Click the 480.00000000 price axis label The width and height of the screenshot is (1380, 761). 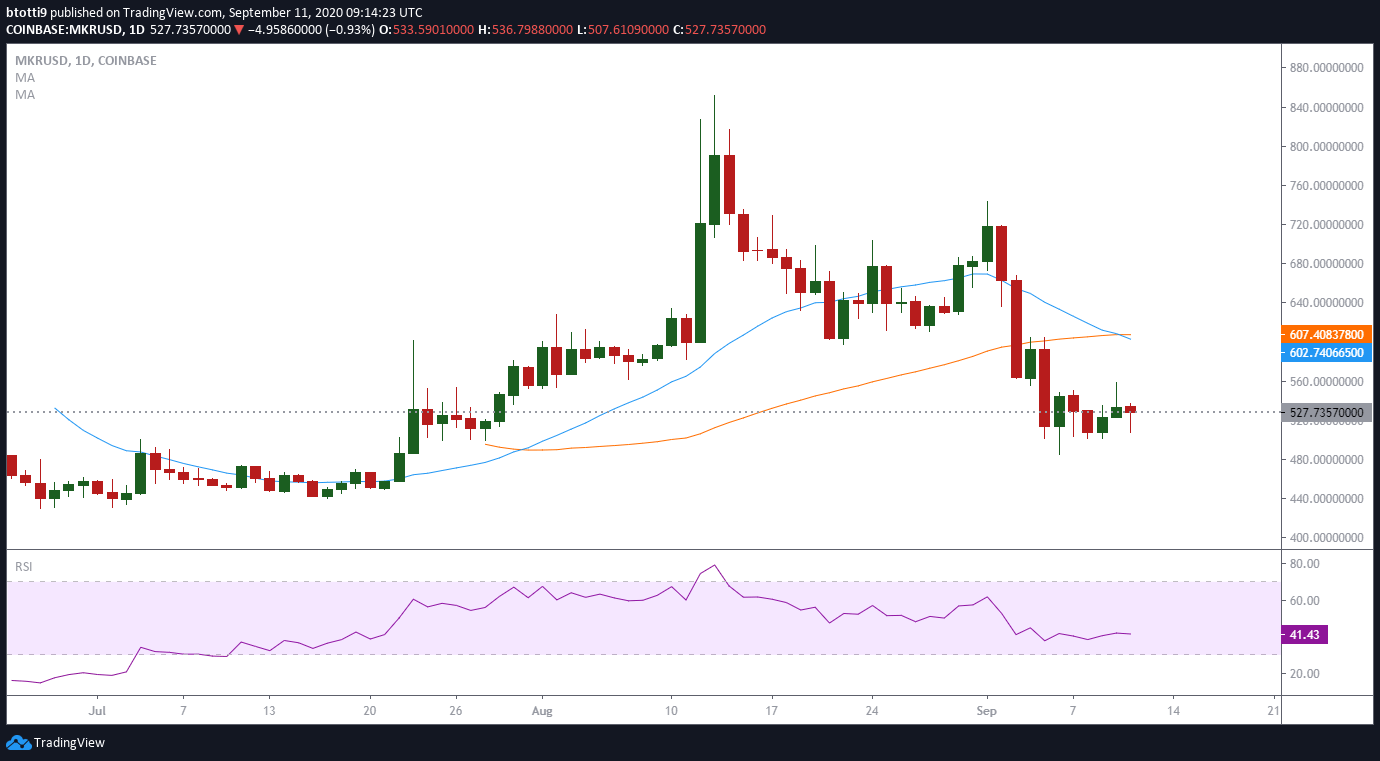click(x=1326, y=459)
